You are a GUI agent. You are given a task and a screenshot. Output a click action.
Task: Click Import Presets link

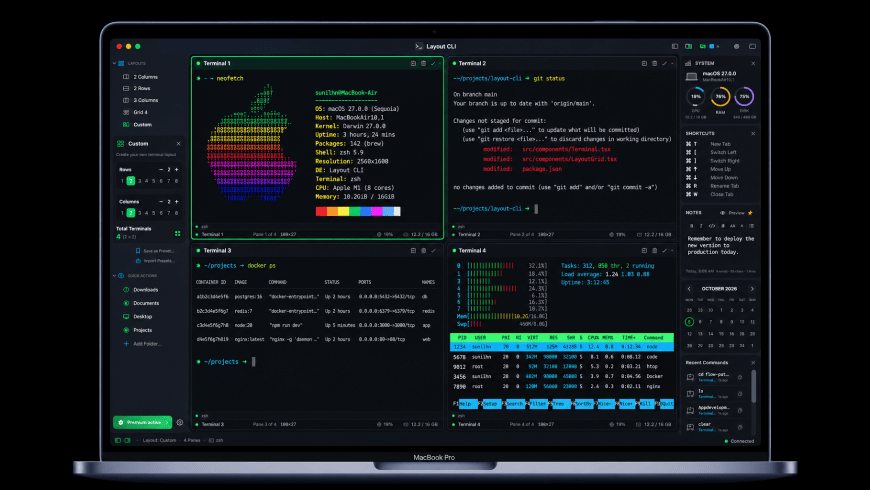tap(155, 261)
